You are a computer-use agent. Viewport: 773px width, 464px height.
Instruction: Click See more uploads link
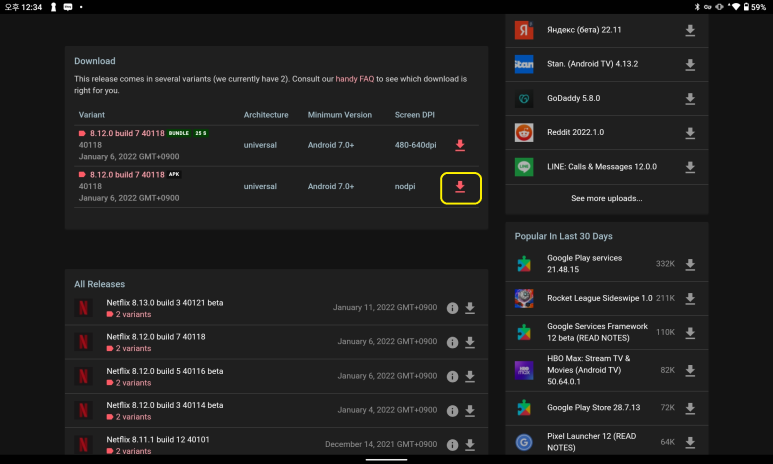tap(606, 198)
